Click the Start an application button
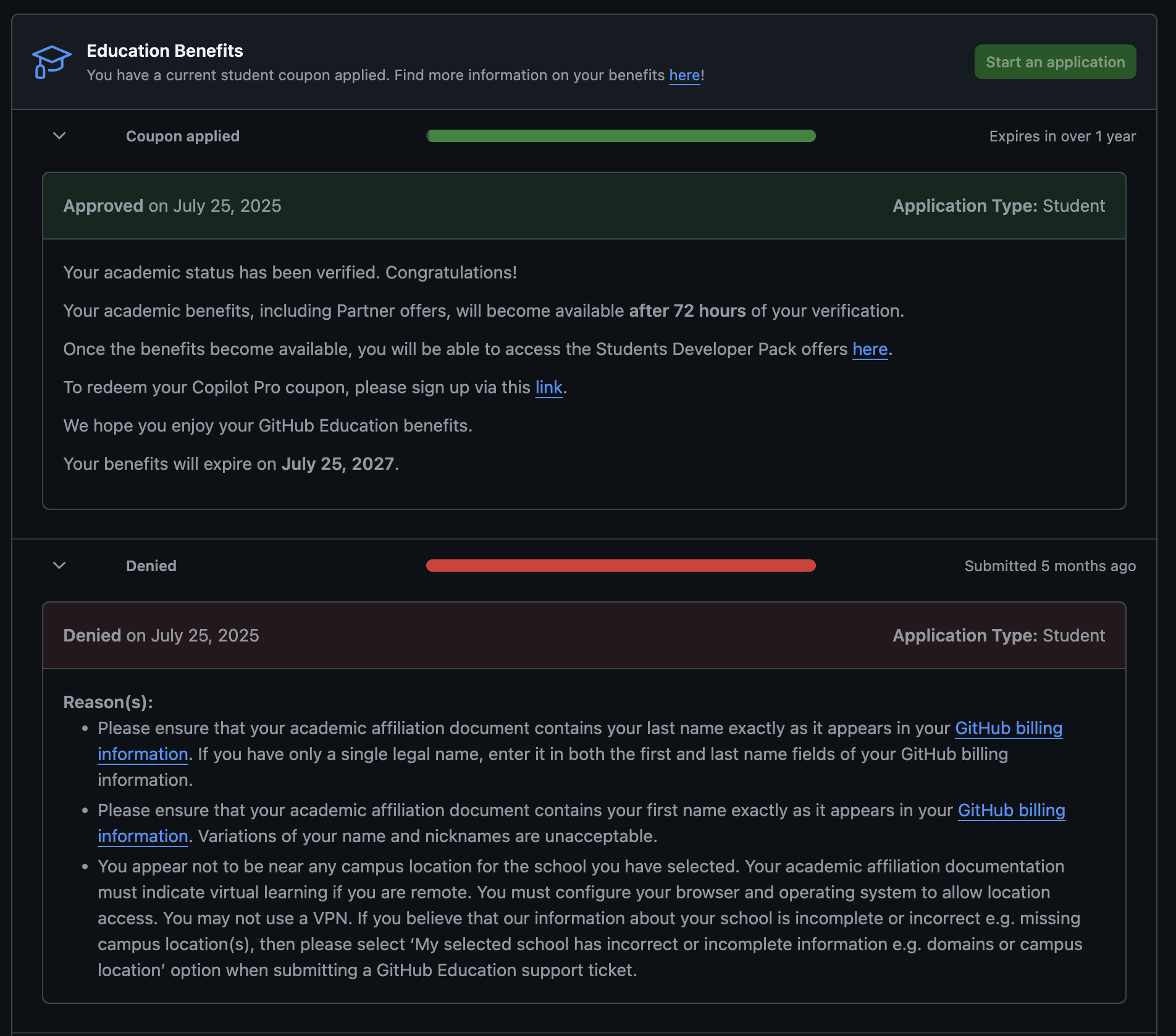The height and width of the screenshot is (1036, 1176). 1054,62
